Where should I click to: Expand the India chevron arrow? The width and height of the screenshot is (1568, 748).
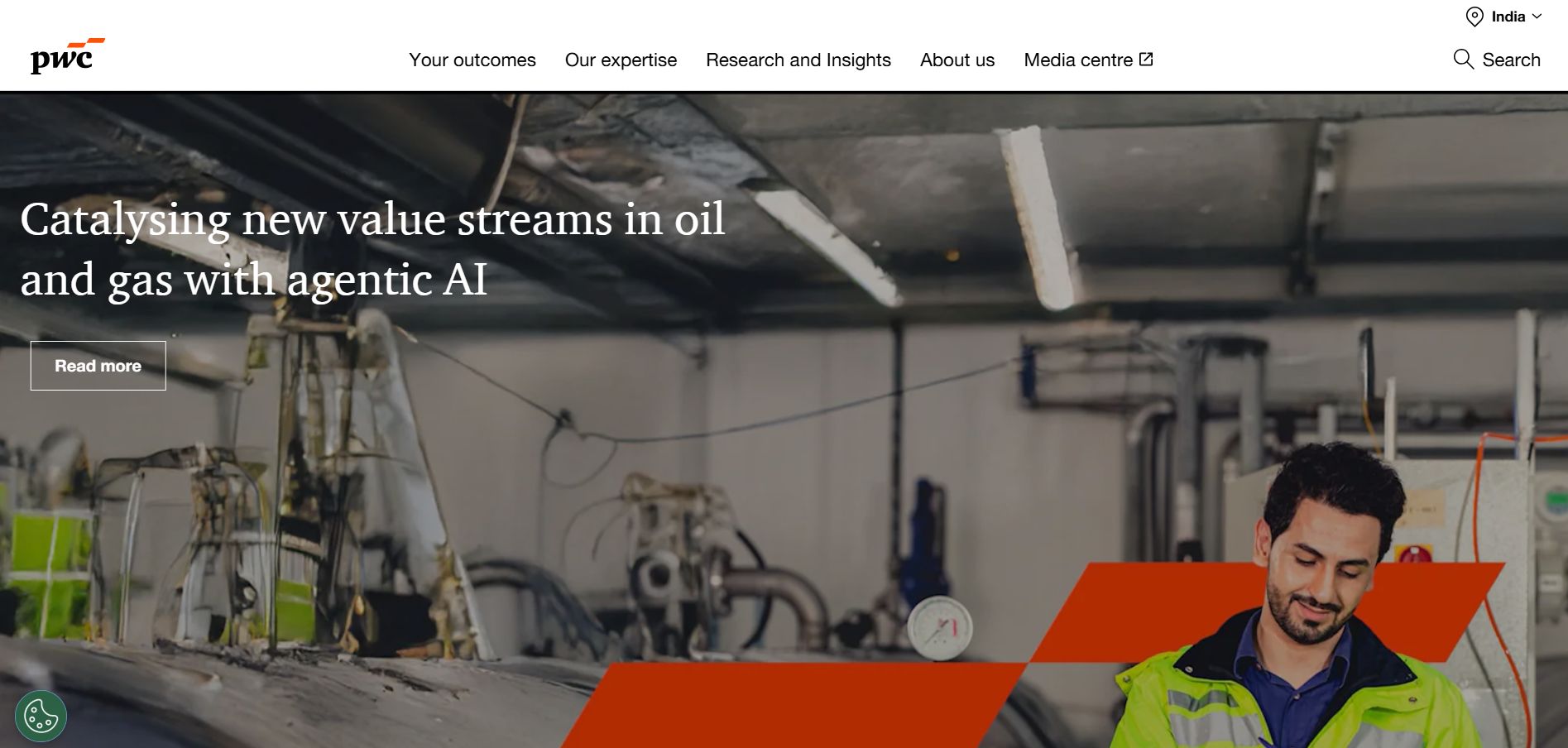pos(1537,17)
